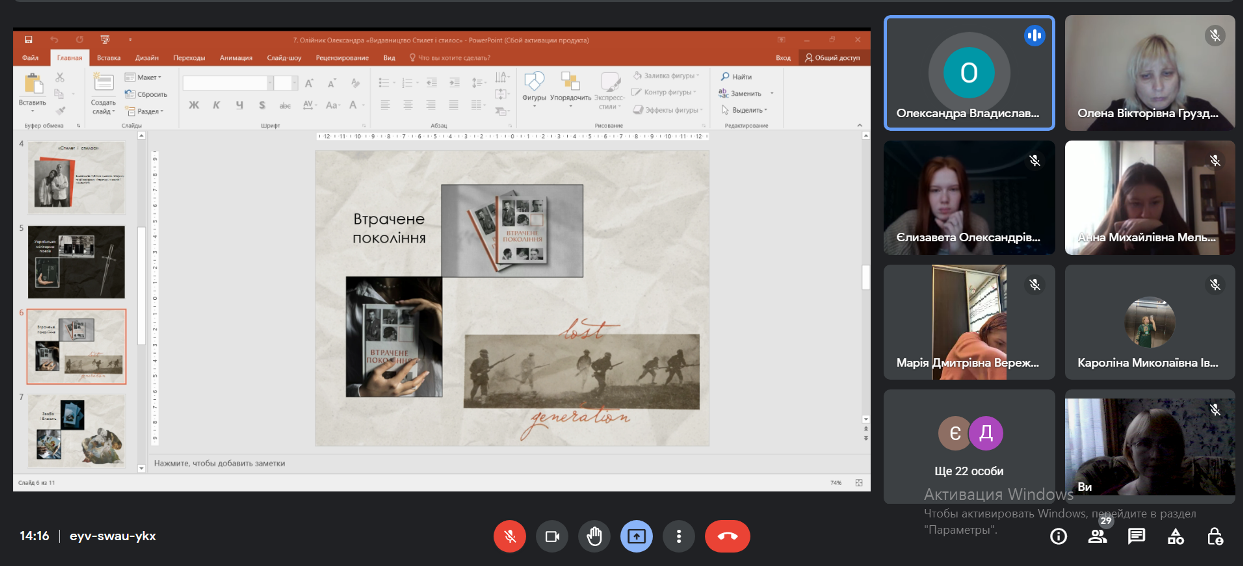1243x566 pixels.
Task: Click the present screen button
Action: 636,536
